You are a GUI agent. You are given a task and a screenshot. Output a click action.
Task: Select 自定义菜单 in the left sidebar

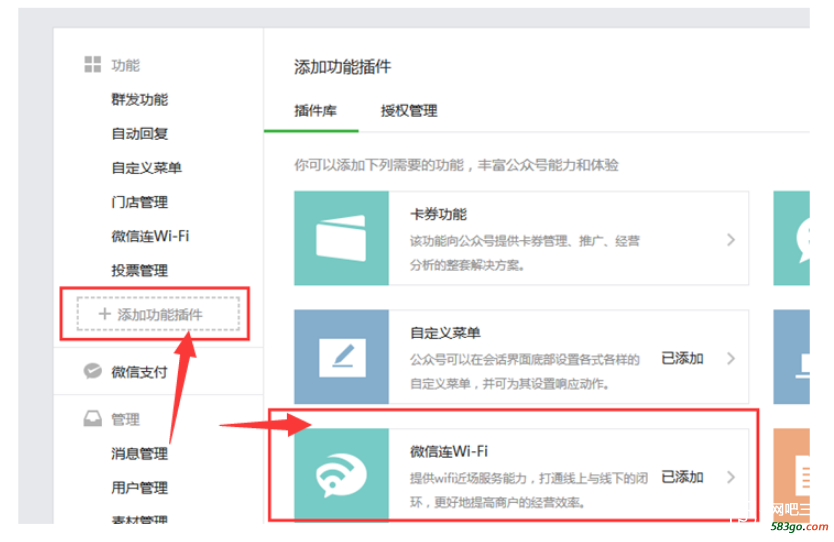146,168
